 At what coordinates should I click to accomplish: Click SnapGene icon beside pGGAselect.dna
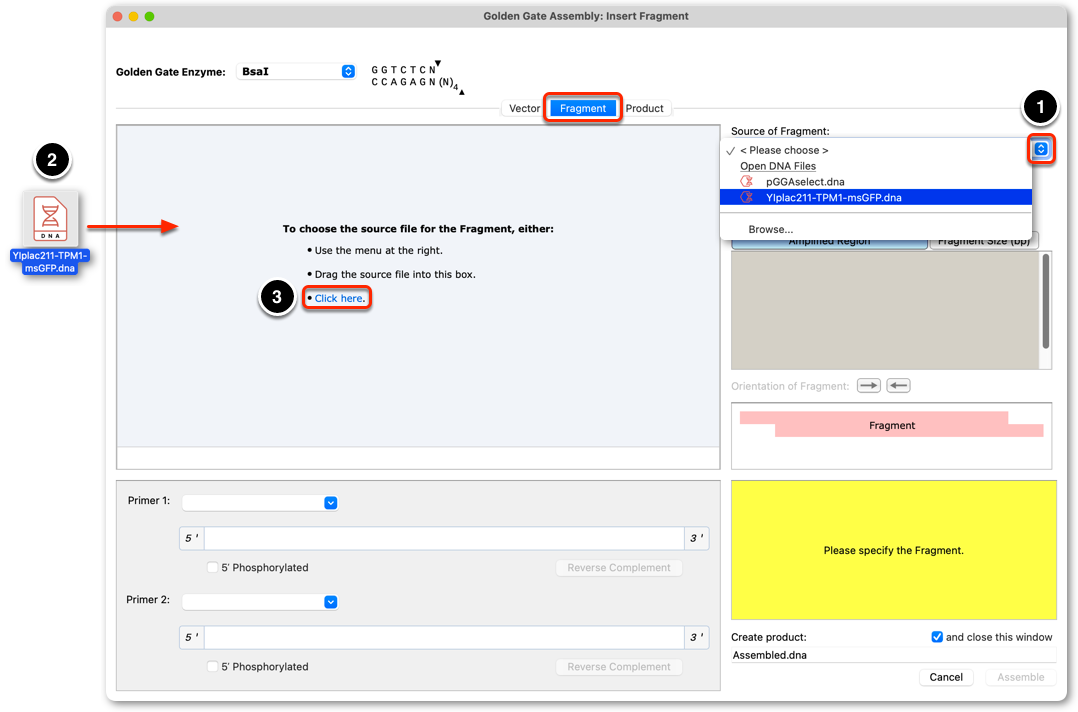(x=747, y=181)
